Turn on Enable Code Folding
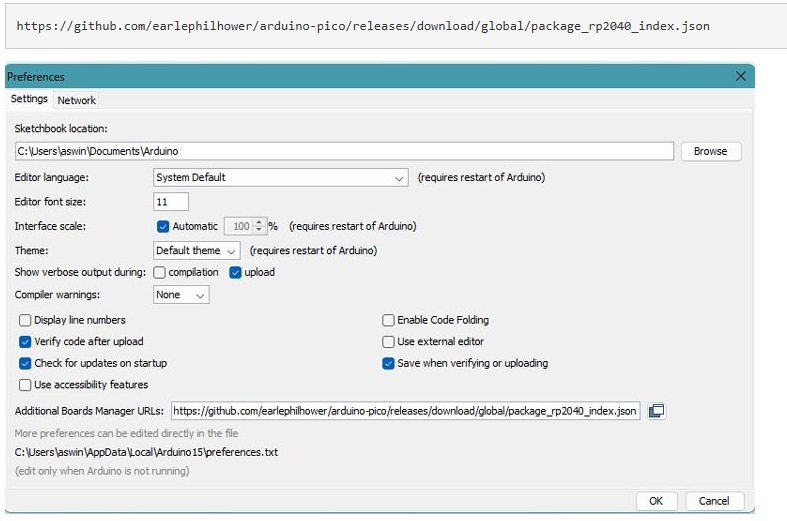This screenshot has width=787, height=521. point(389,320)
